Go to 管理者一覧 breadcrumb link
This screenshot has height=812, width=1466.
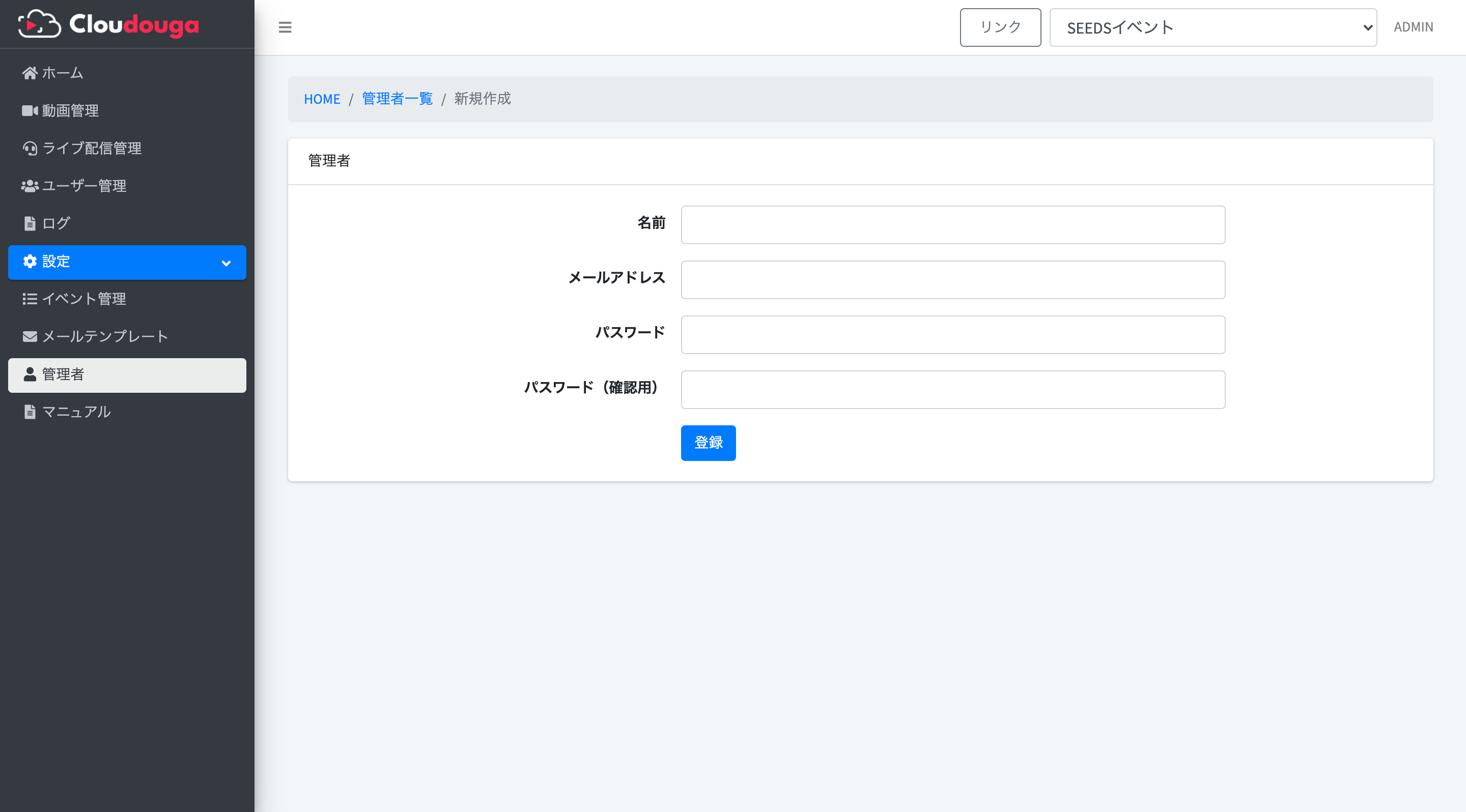click(397, 99)
